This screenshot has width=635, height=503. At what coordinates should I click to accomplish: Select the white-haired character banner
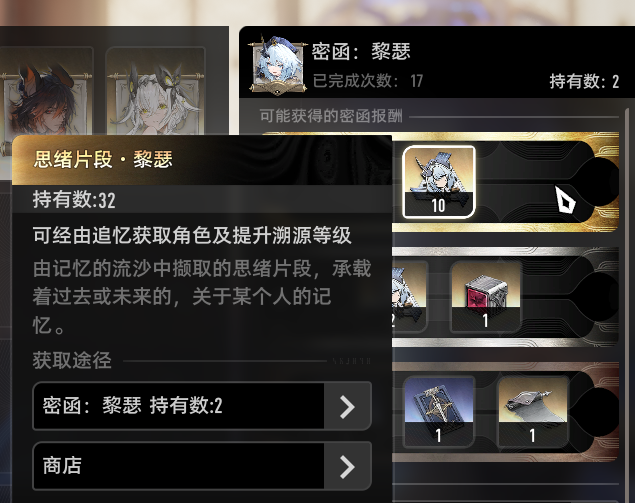point(155,91)
